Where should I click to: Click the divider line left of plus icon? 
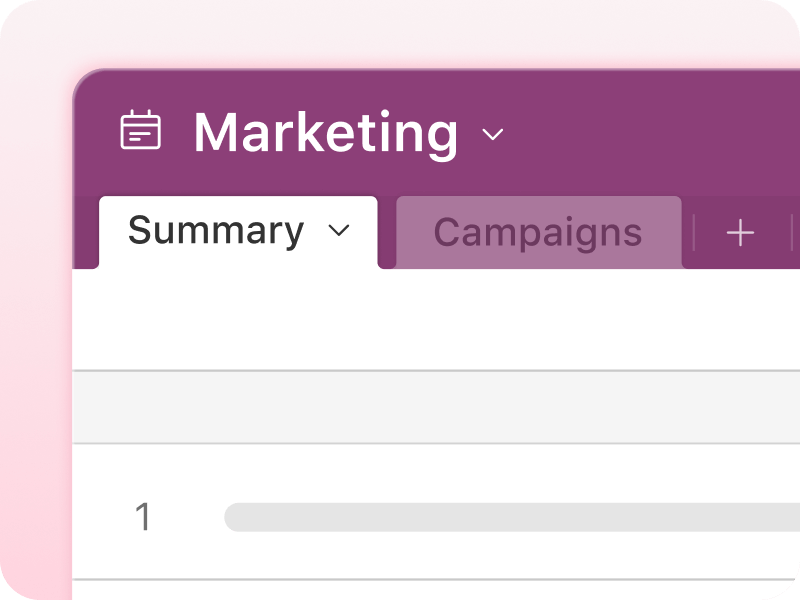click(x=694, y=233)
